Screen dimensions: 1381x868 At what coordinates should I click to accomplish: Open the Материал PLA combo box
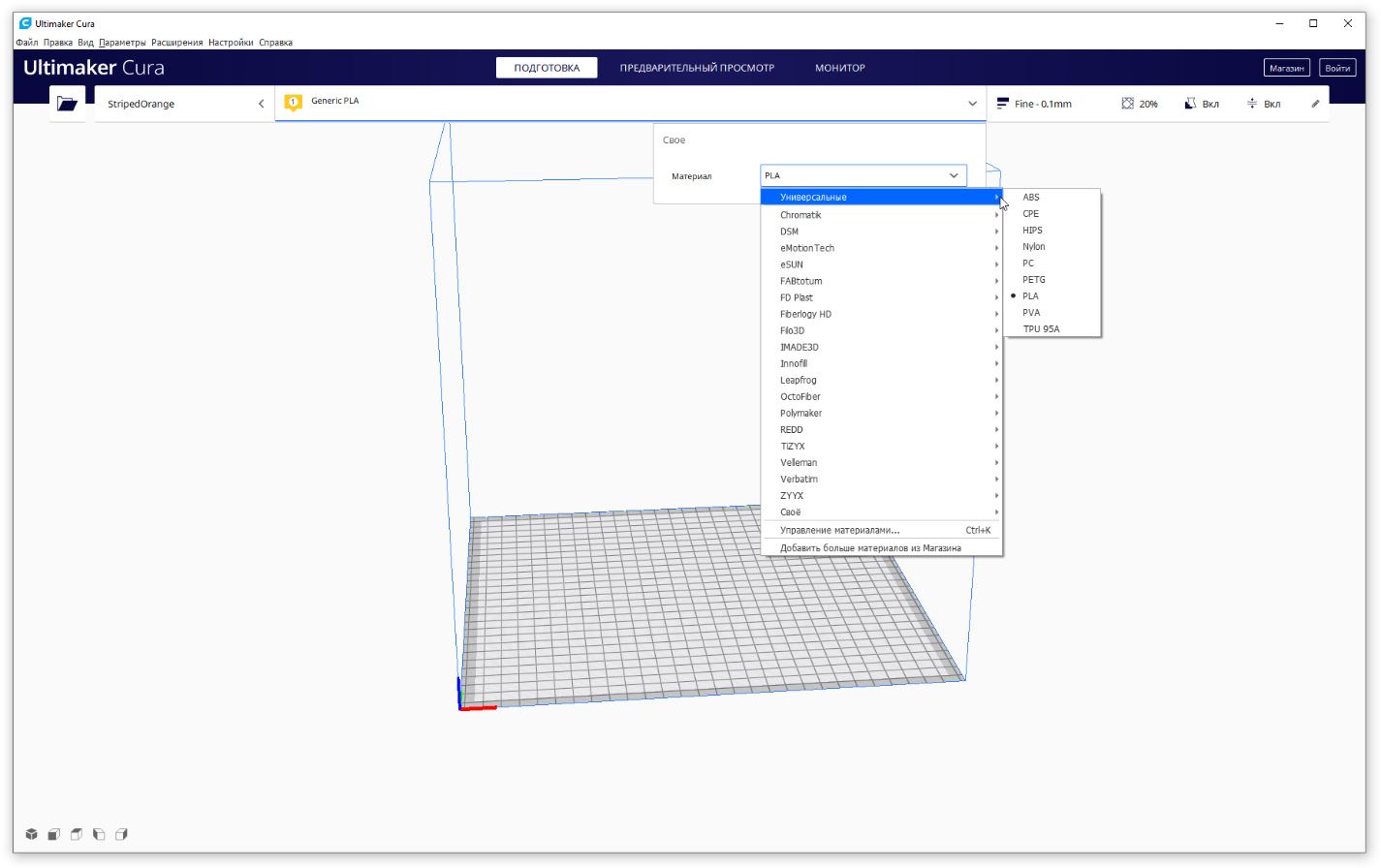coord(863,175)
